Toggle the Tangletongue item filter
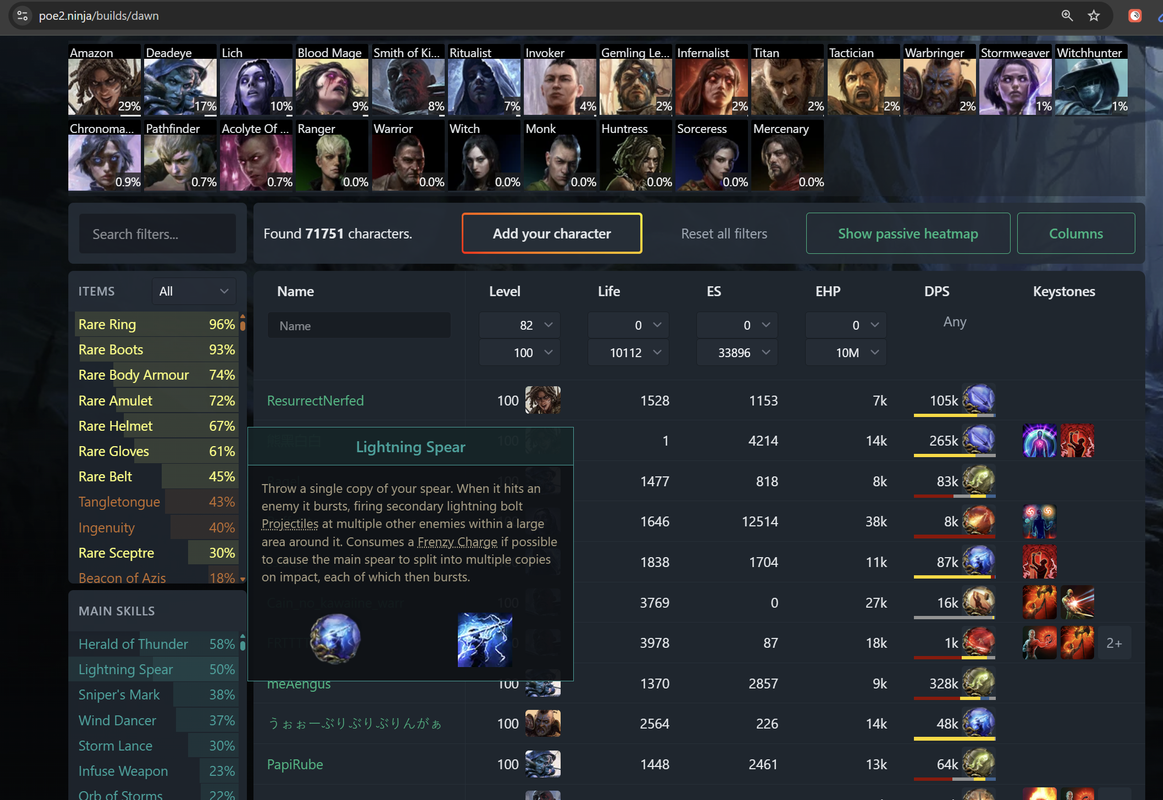Image resolution: width=1163 pixels, height=800 pixels. coord(157,502)
